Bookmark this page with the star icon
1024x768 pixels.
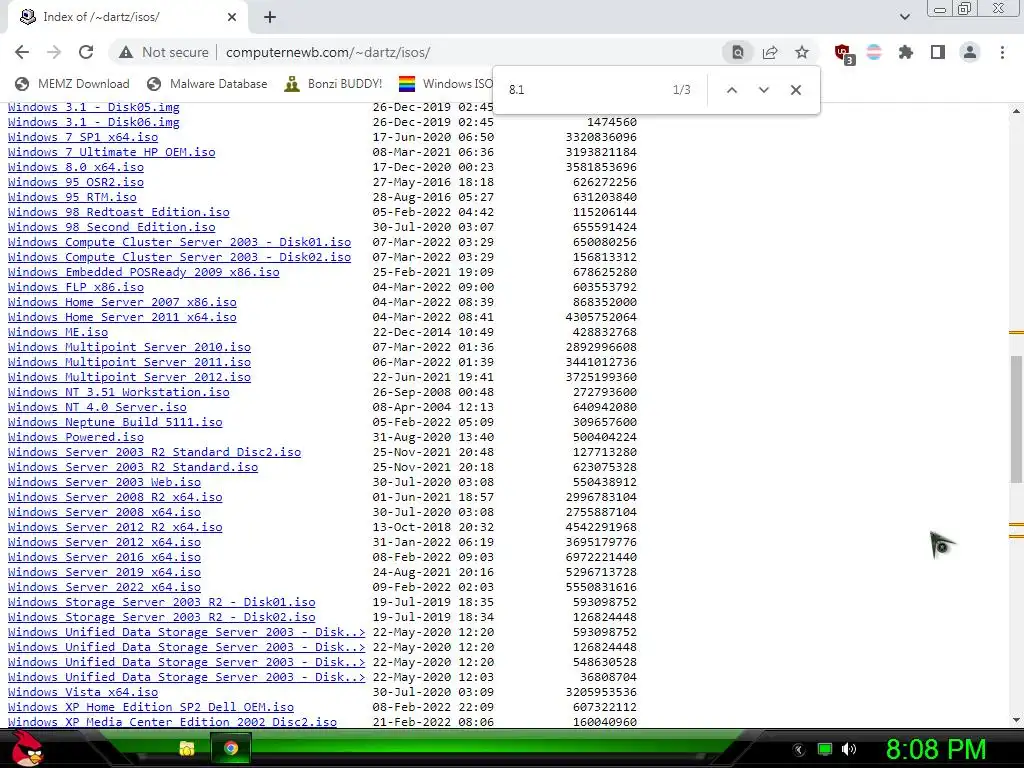tap(802, 52)
